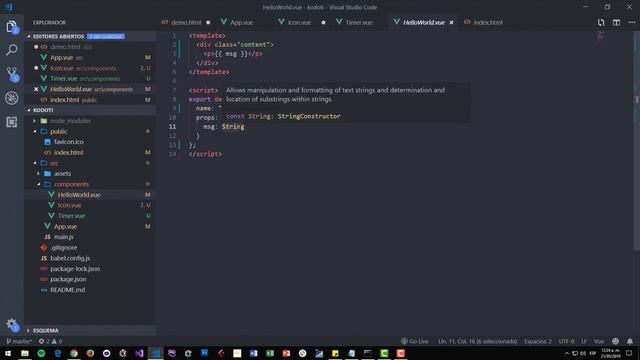Open the Debug view in activity bar

pos(12,98)
